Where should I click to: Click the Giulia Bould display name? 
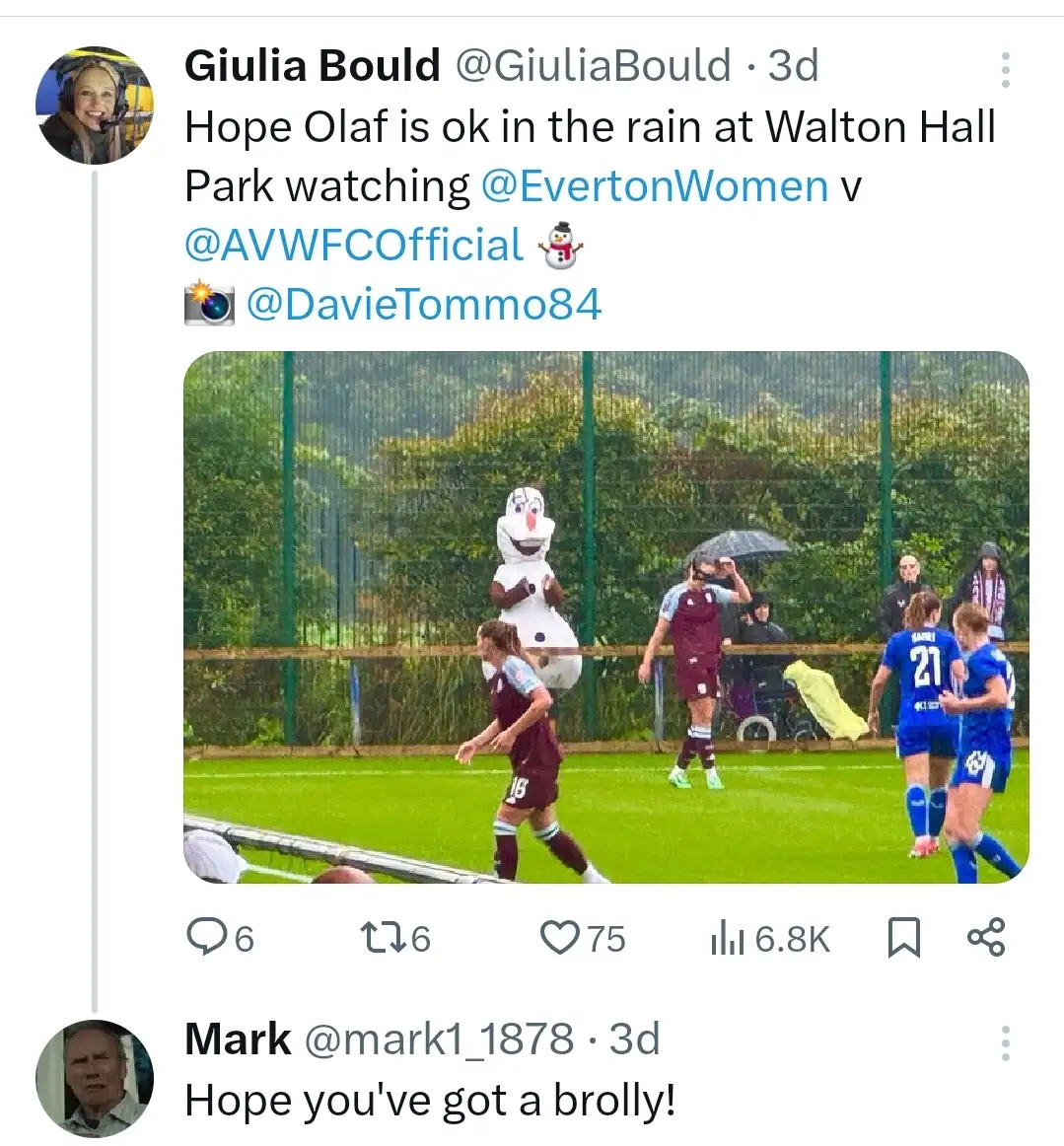312,66
